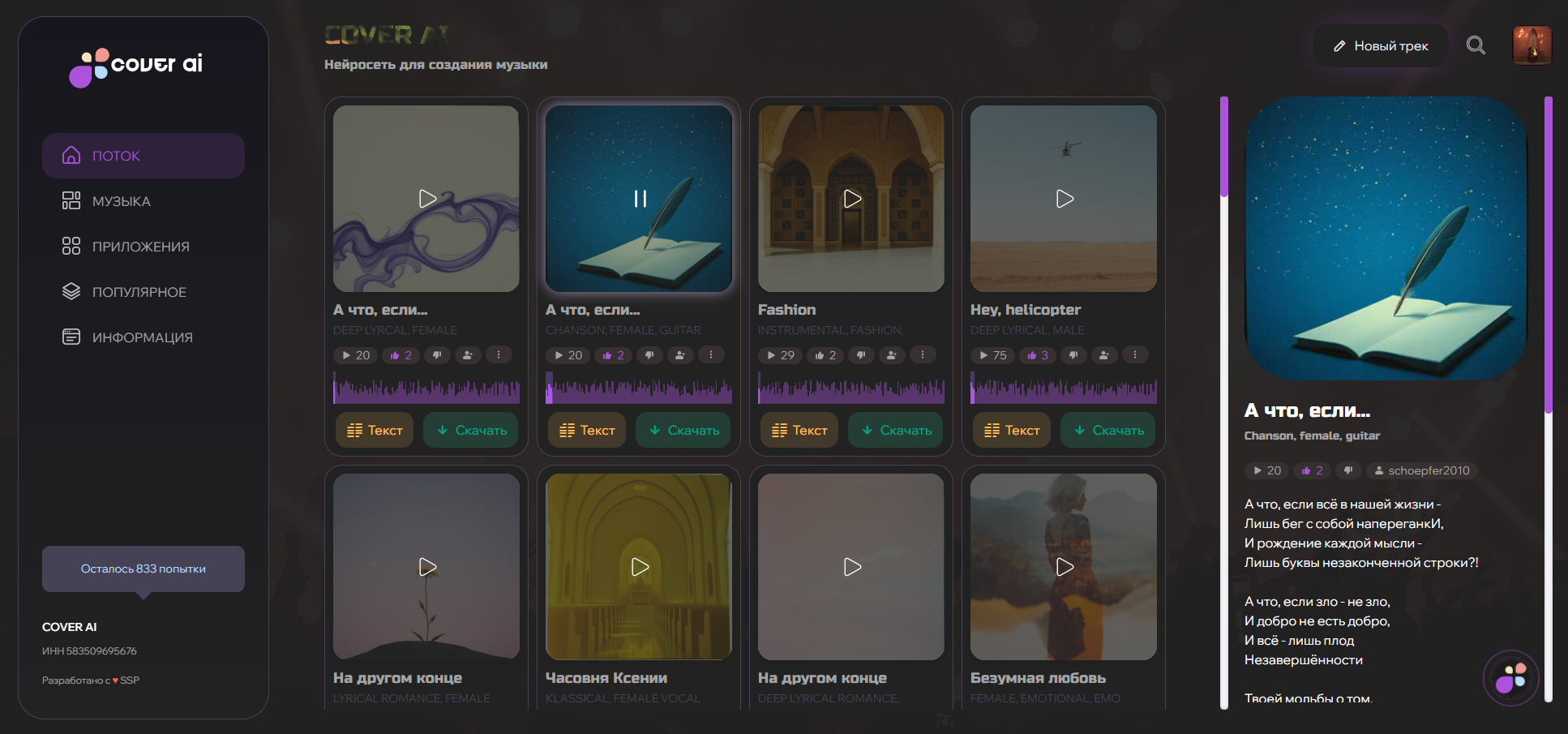Dislike the Fashion track
The image size is (1568, 734).
[861, 355]
